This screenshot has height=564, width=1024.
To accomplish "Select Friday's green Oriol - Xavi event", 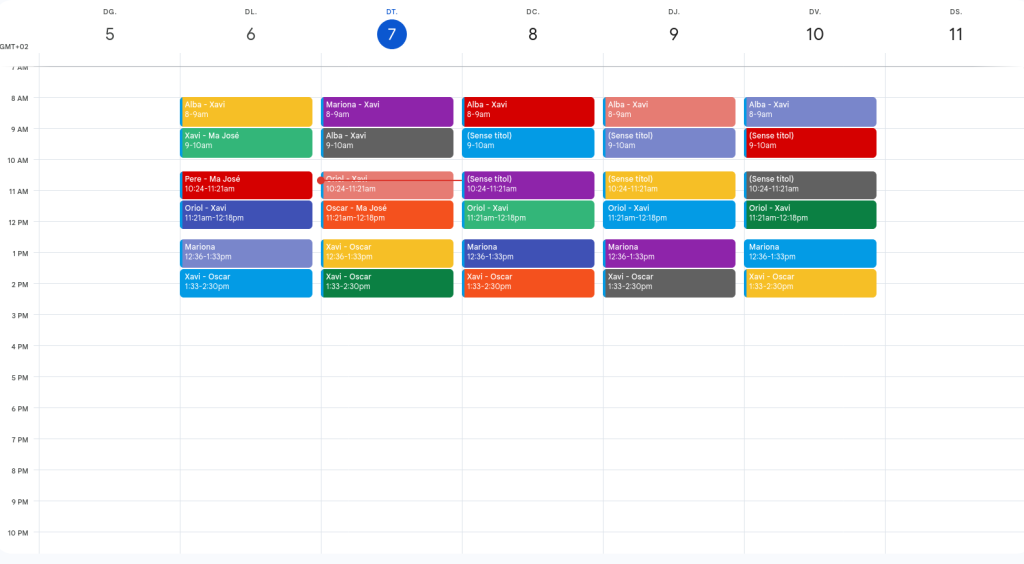I will 810,214.
